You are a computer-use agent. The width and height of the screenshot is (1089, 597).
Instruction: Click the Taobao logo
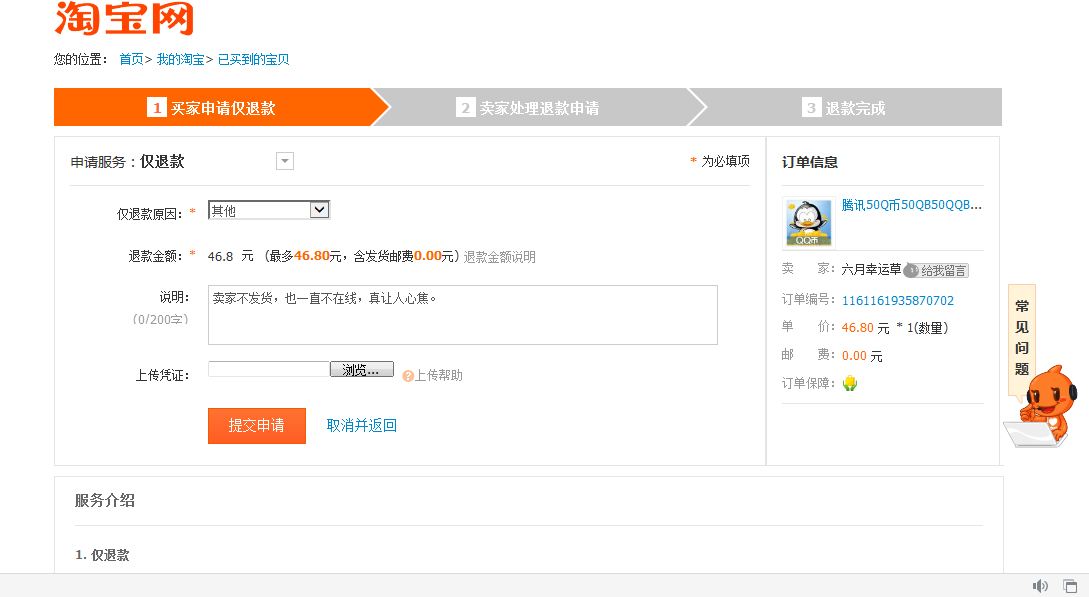point(123,18)
